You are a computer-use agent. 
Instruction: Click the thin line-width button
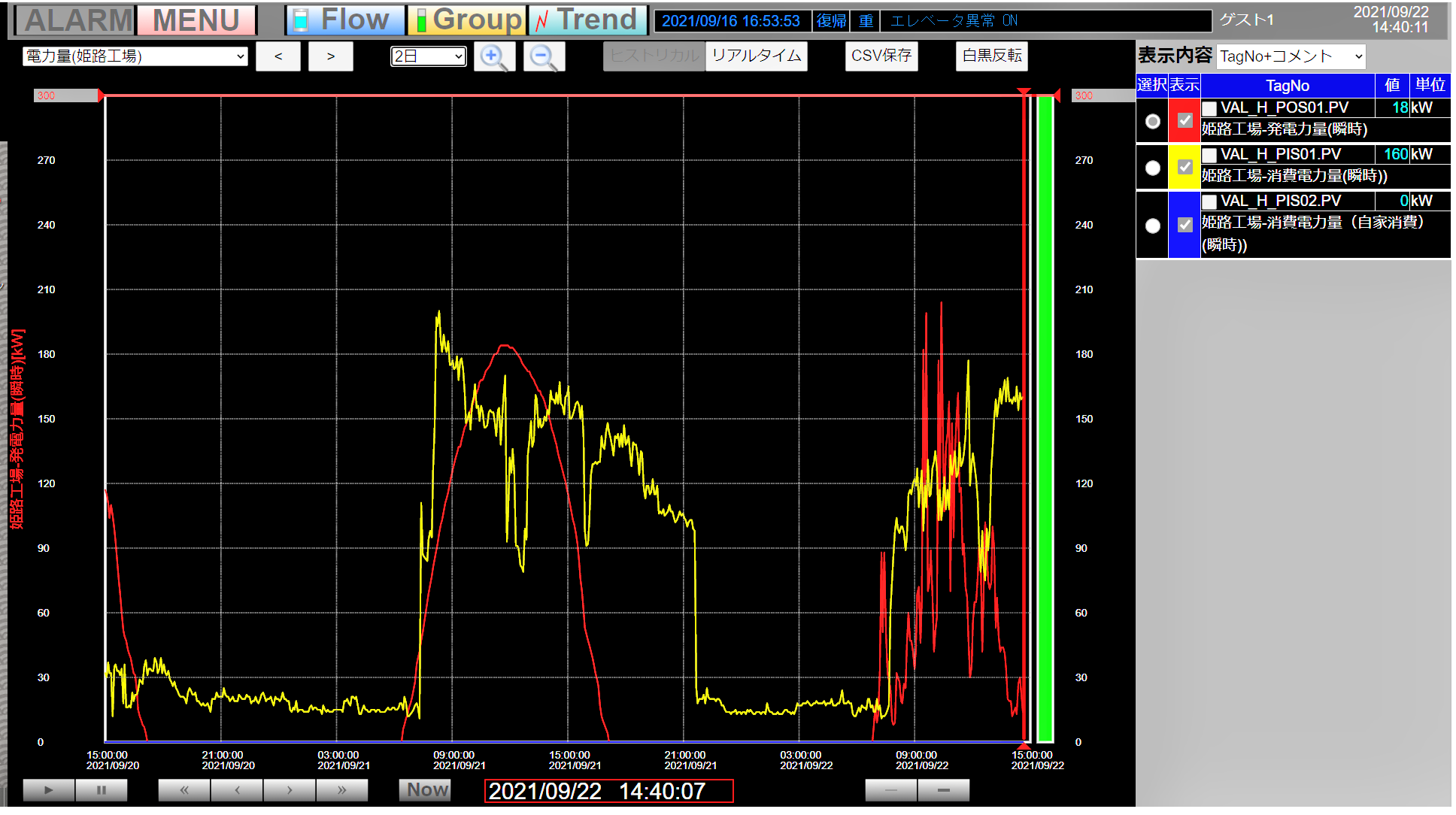891,790
